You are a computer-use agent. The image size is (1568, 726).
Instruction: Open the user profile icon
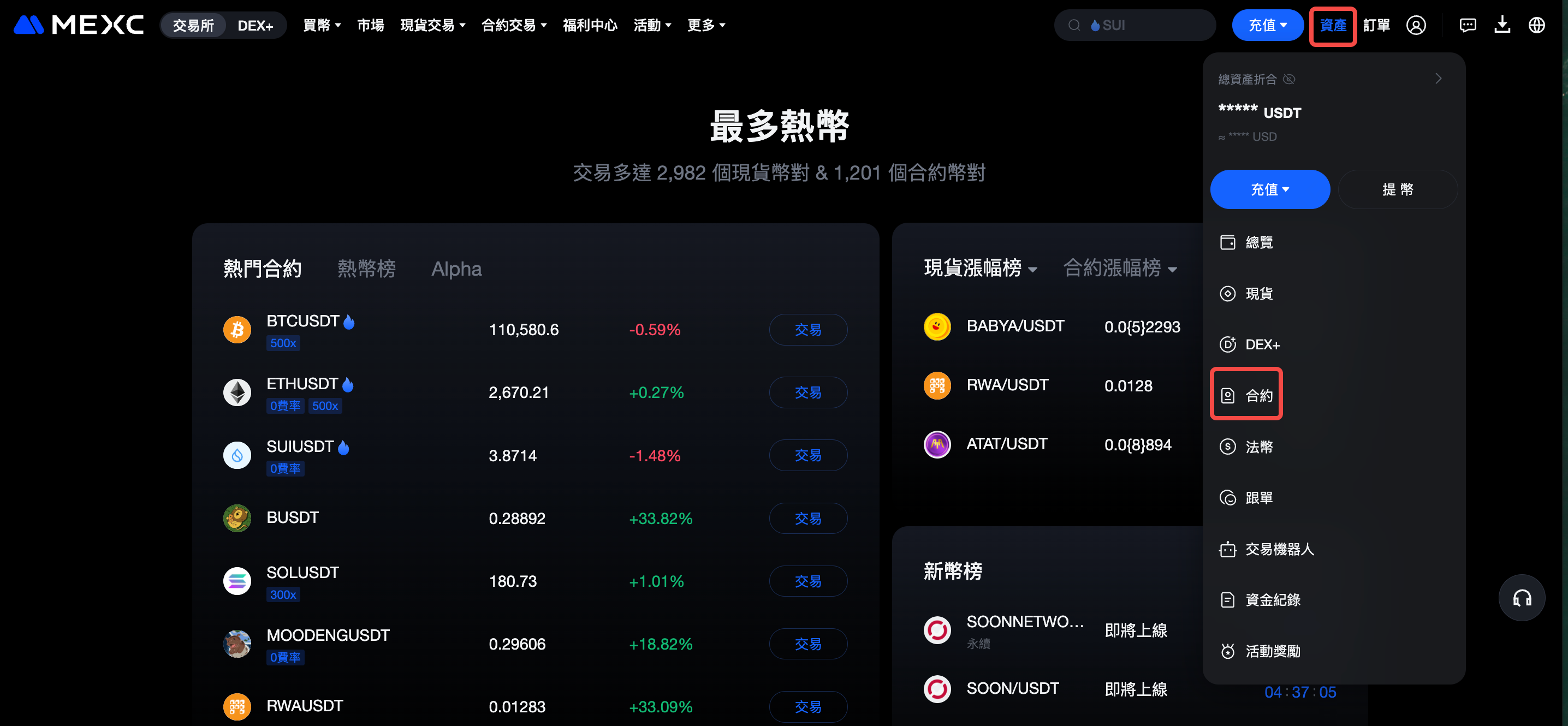pos(1416,25)
